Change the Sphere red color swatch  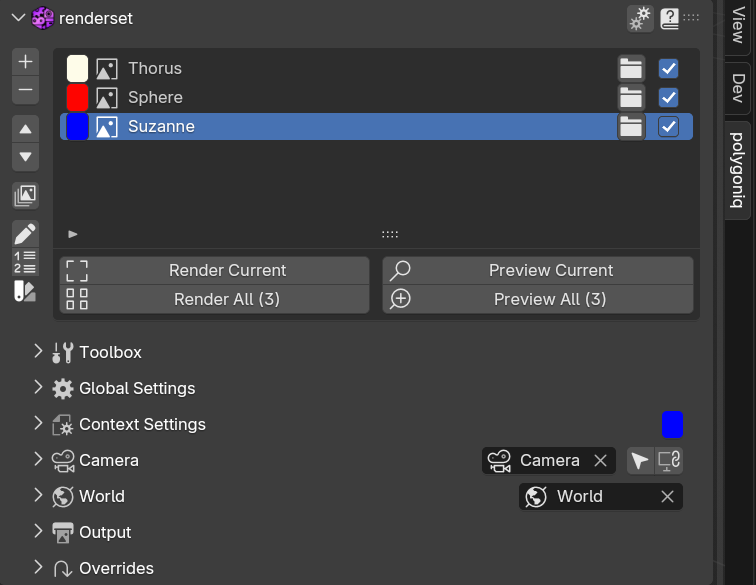[x=77, y=97]
